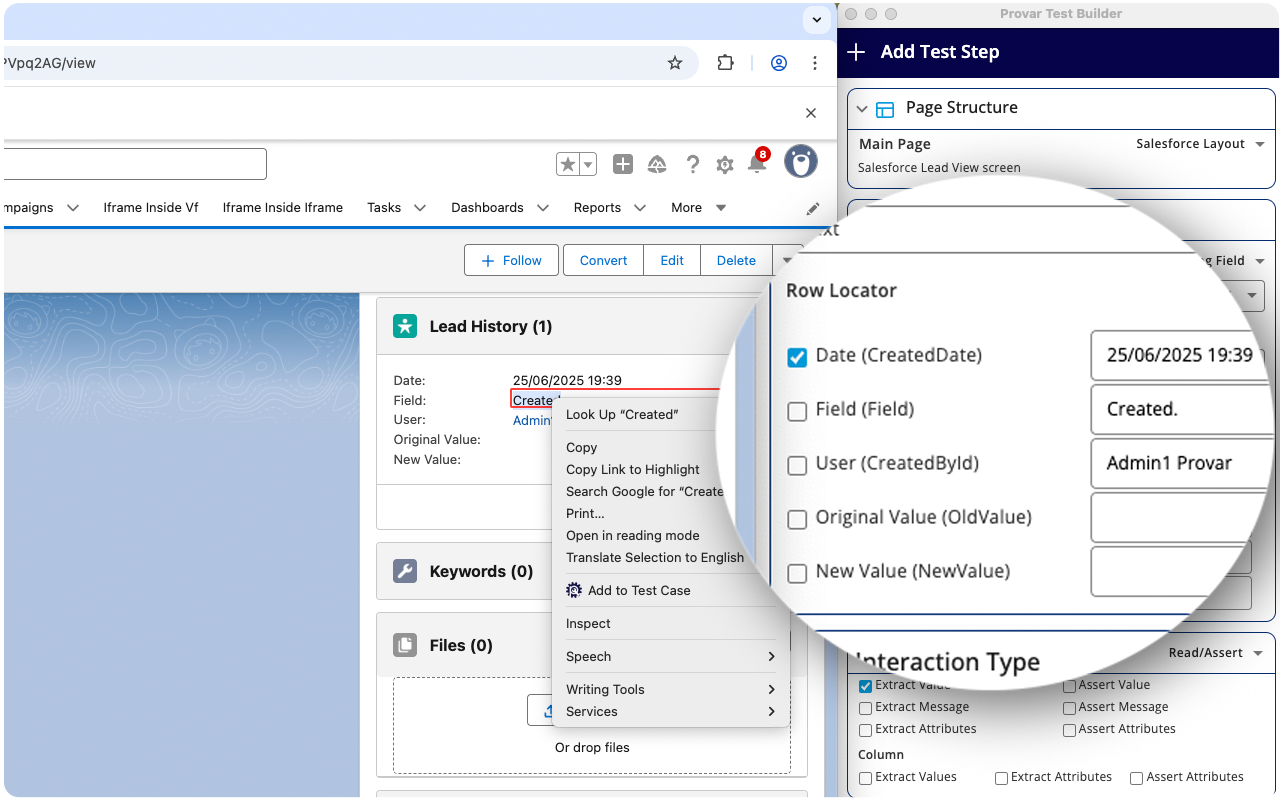The width and height of the screenshot is (1280, 800).
Task: Click the Files related list icon
Action: click(x=405, y=645)
